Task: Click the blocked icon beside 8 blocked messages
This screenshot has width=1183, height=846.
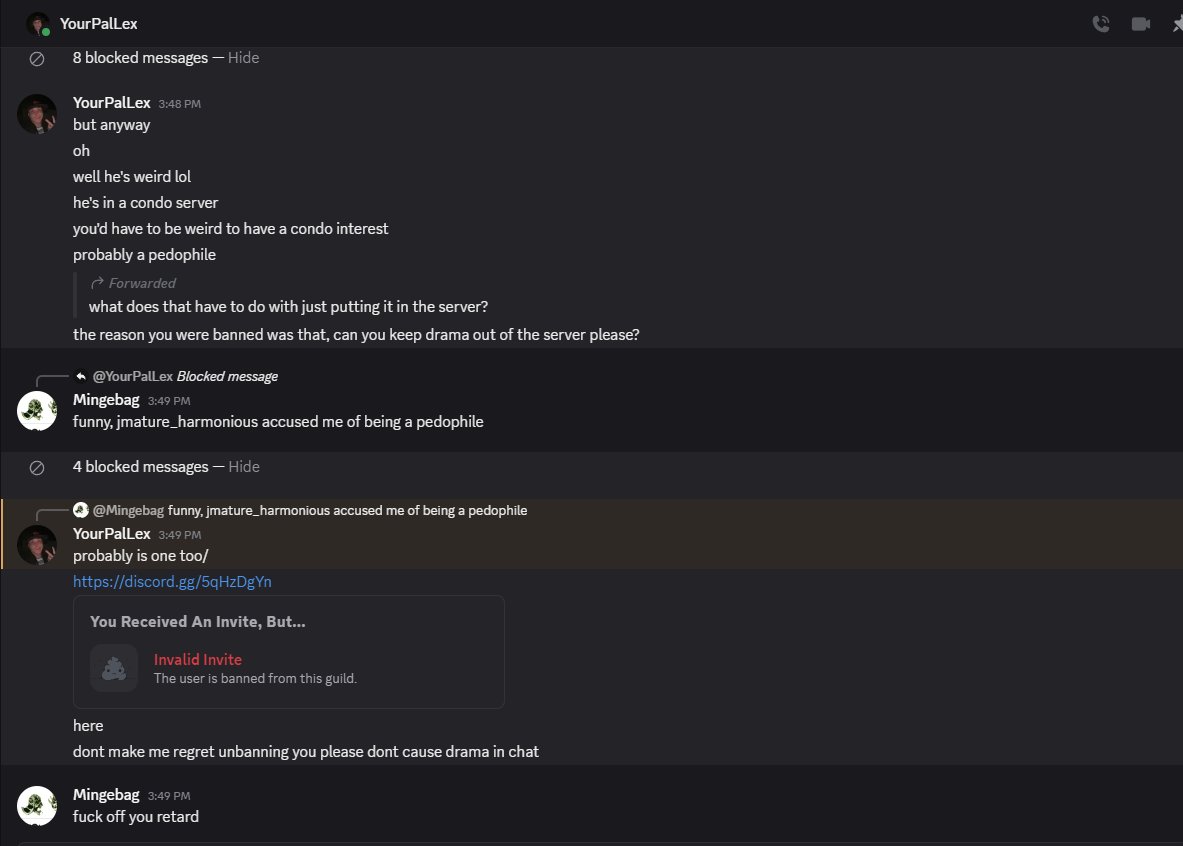Action: point(36,59)
